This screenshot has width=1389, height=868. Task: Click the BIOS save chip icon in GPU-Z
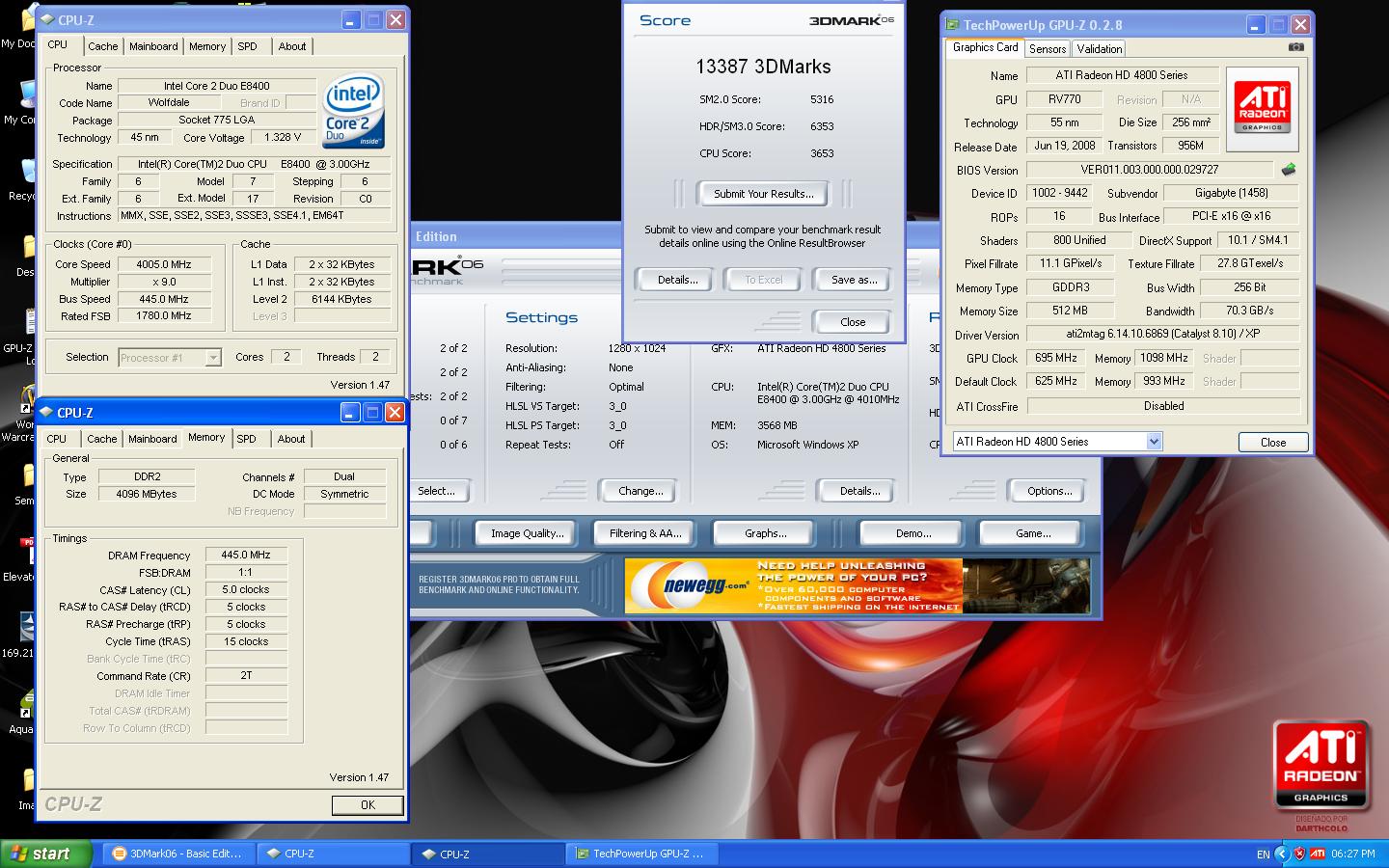tap(1288, 170)
